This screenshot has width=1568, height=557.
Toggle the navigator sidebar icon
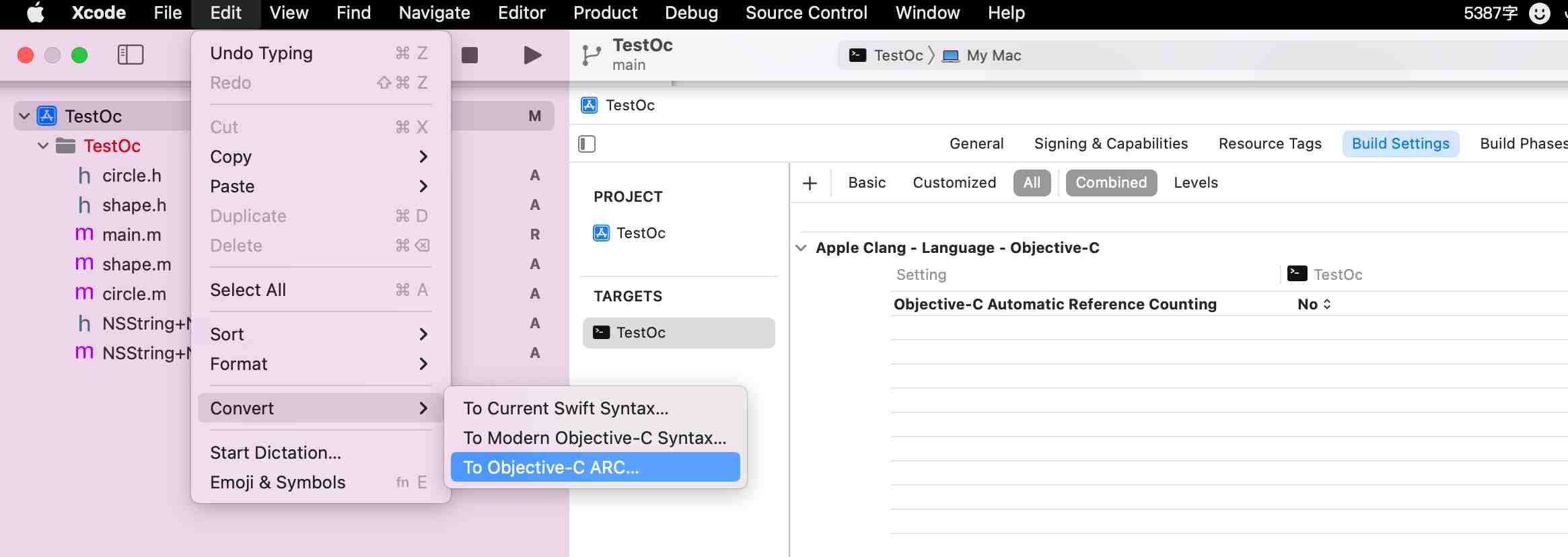[131, 55]
